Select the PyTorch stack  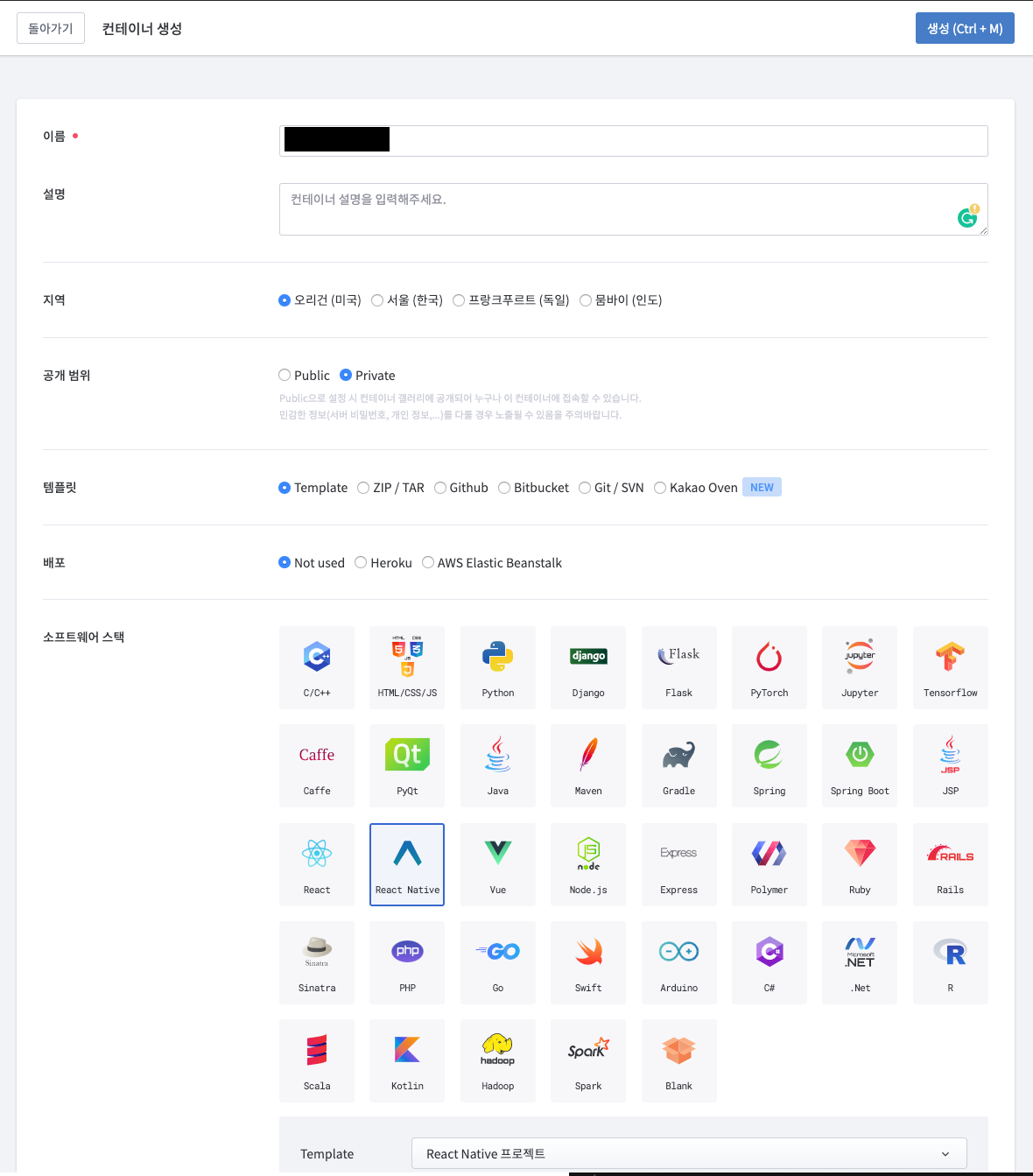tap(769, 667)
